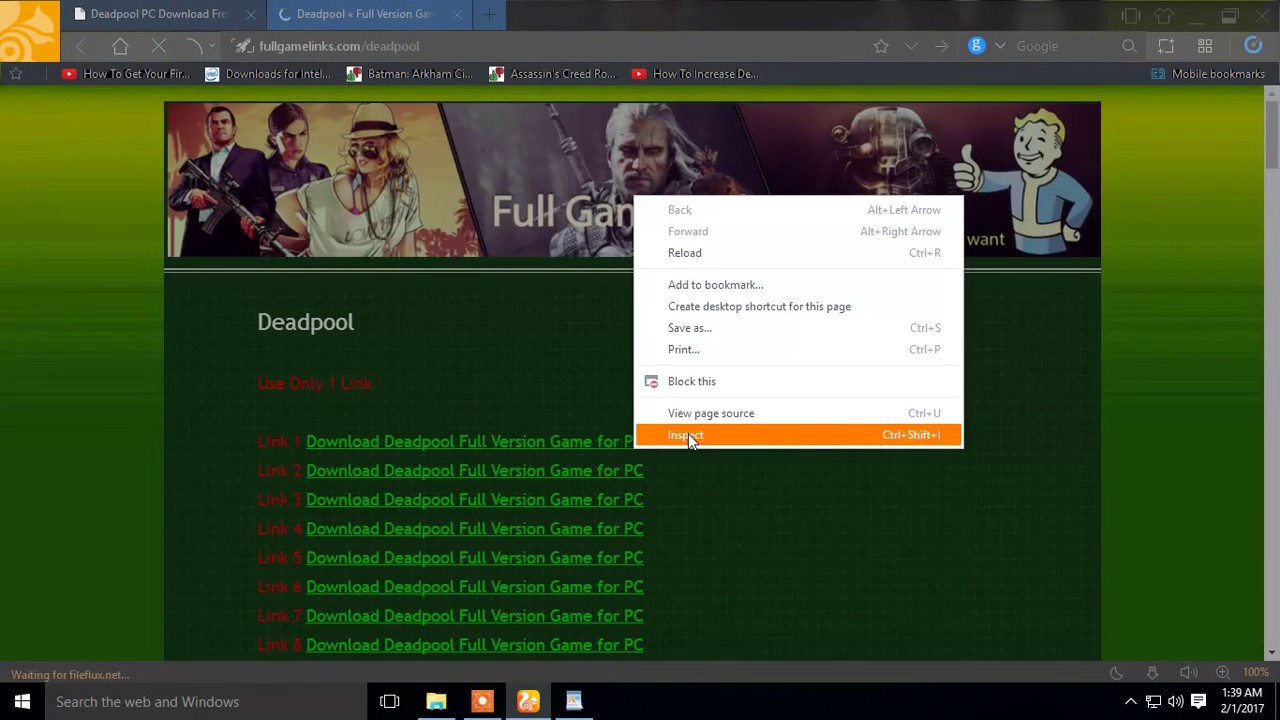Open the add-ons grid icon
1280x720 pixels.
pos(1205,46)
